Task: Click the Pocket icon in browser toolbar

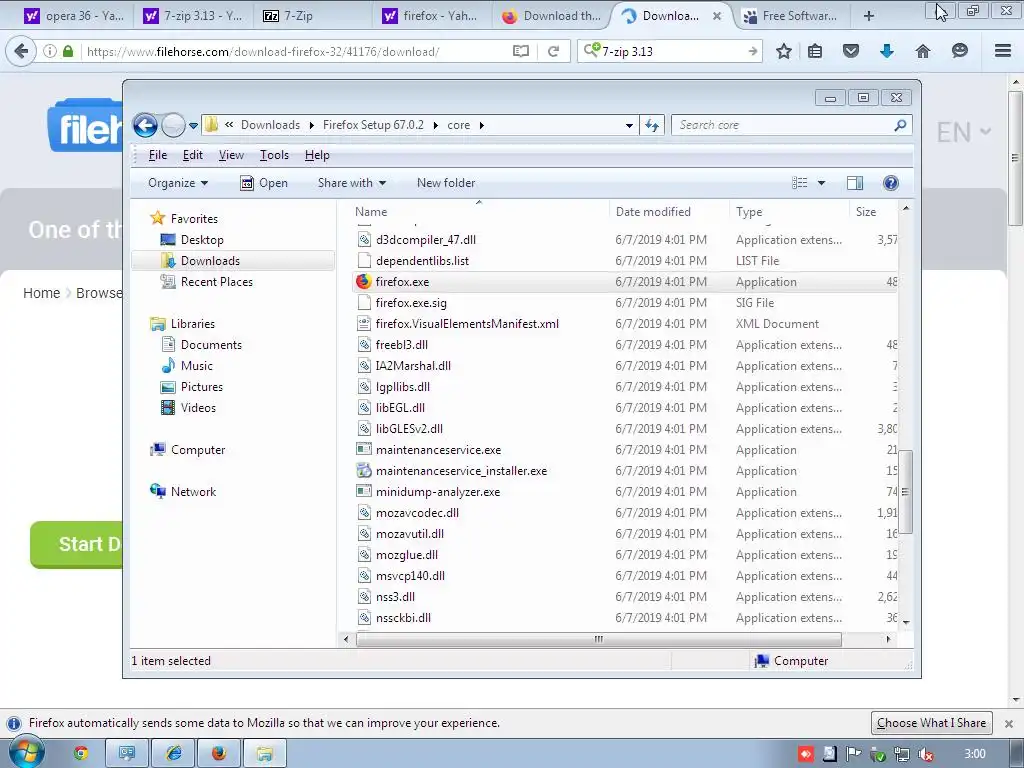Action: [x=850, y=51]
